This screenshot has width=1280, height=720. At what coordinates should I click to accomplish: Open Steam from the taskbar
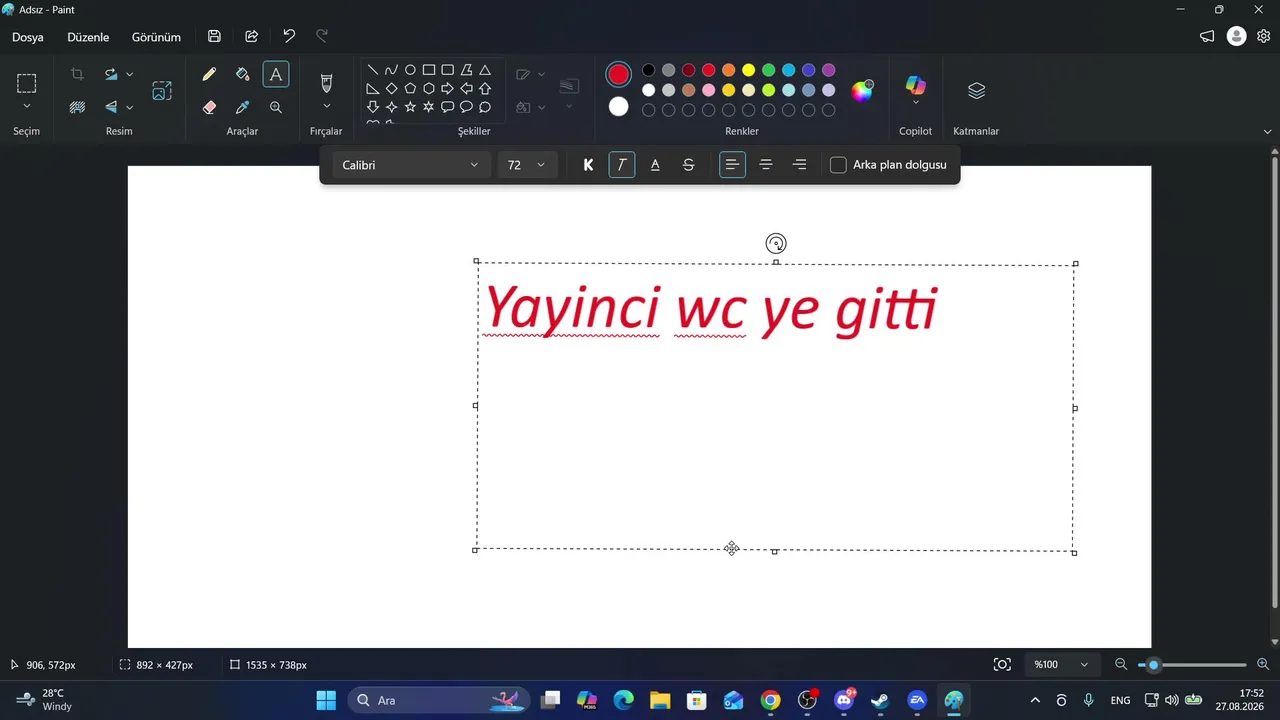point(880,700)
